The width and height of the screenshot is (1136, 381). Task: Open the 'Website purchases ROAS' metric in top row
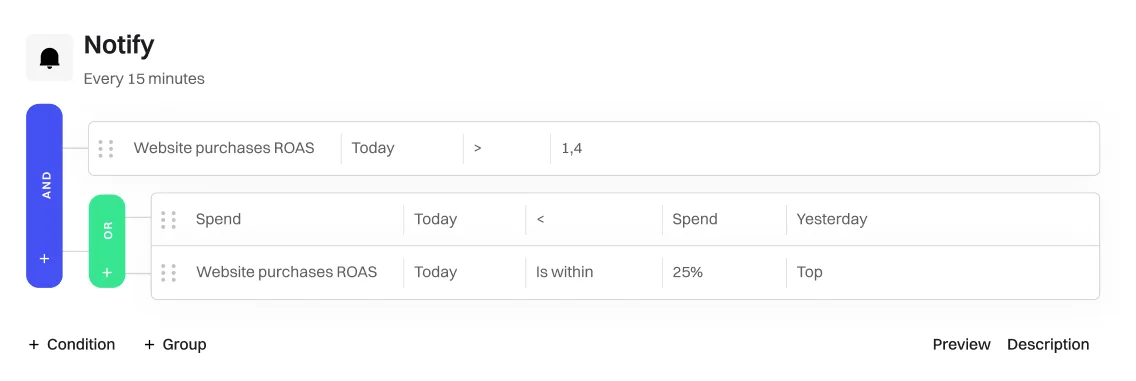coord(224,148)
